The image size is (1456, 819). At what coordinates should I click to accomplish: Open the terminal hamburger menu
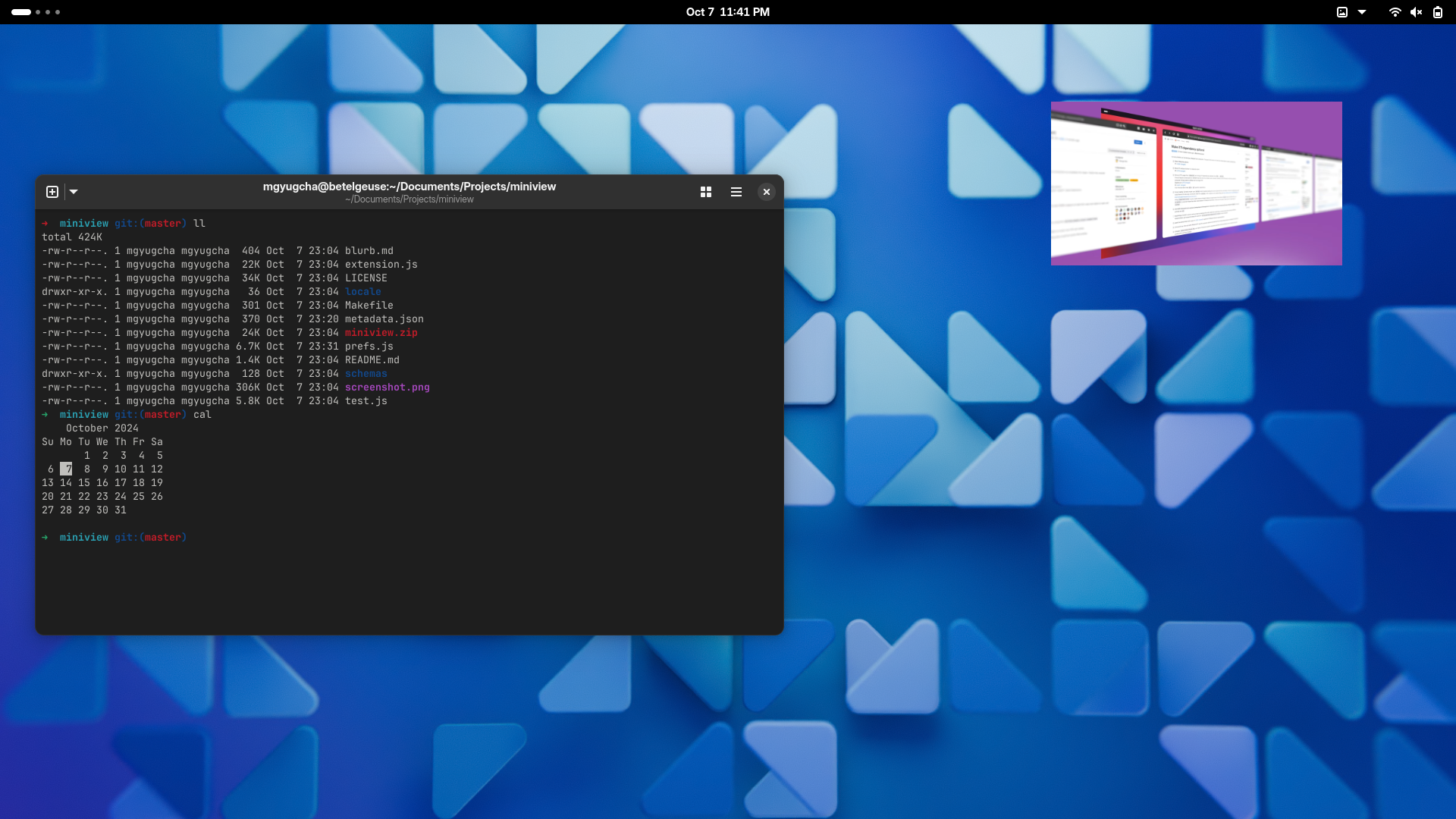[x=736, y=192]
